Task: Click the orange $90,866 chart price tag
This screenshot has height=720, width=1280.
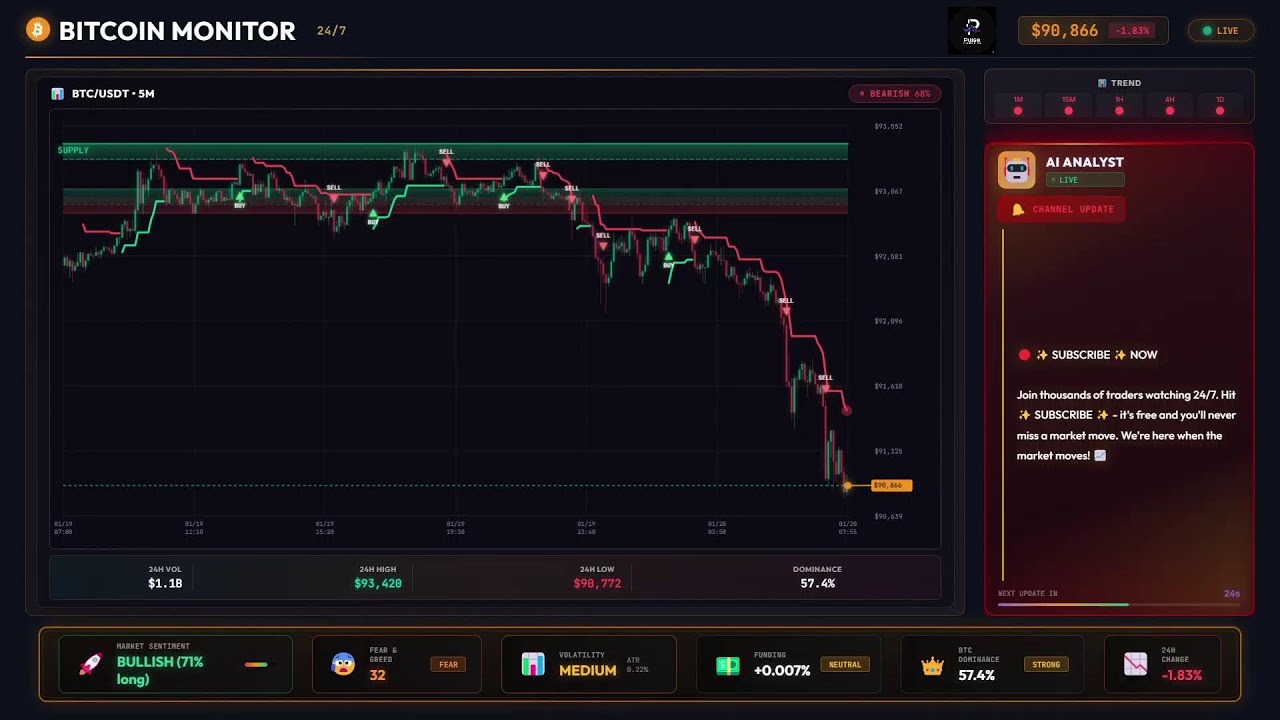Action: point(891,486)
